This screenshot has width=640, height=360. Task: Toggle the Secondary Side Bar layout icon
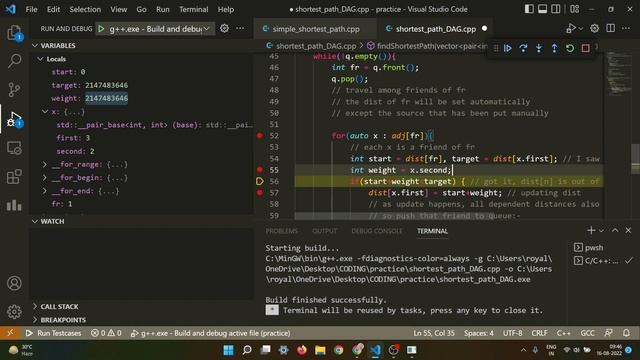[556, 9]
